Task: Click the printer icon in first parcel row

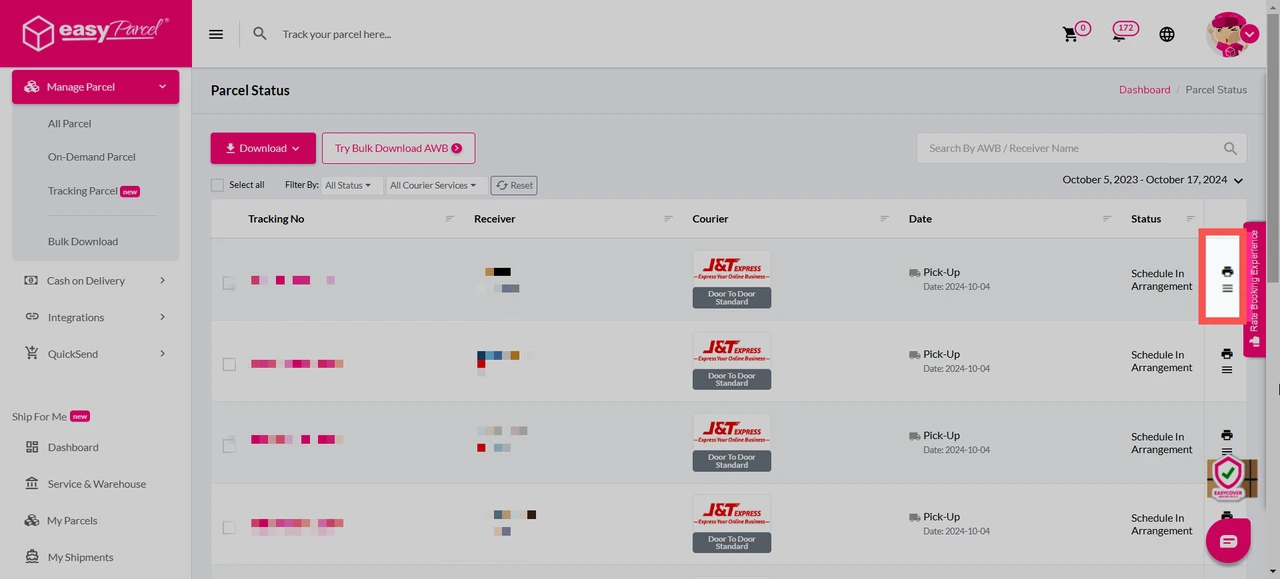Action: pyautogui.click(x=1227, y=271)
